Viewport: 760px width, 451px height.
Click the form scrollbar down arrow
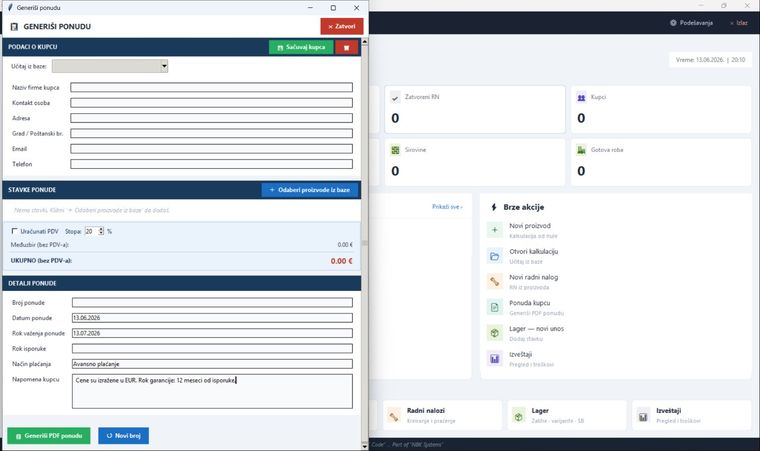coord(364,446)
